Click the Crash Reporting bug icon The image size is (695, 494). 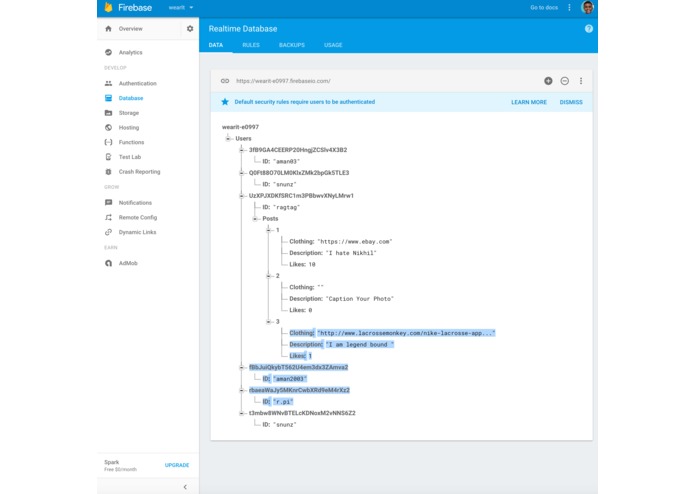coord(108,172)
